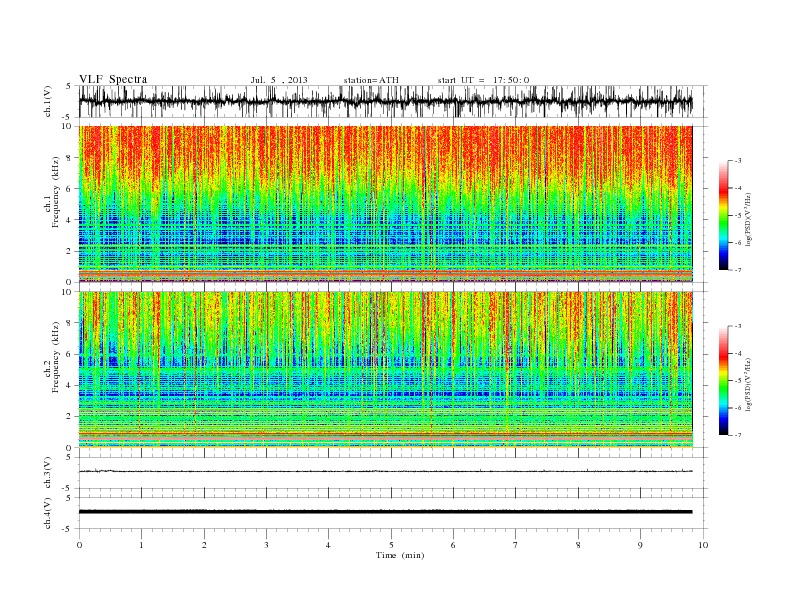Select the date 'Jul. 5, 2013' label
The image size is (792, 612).
pos(279,80)
